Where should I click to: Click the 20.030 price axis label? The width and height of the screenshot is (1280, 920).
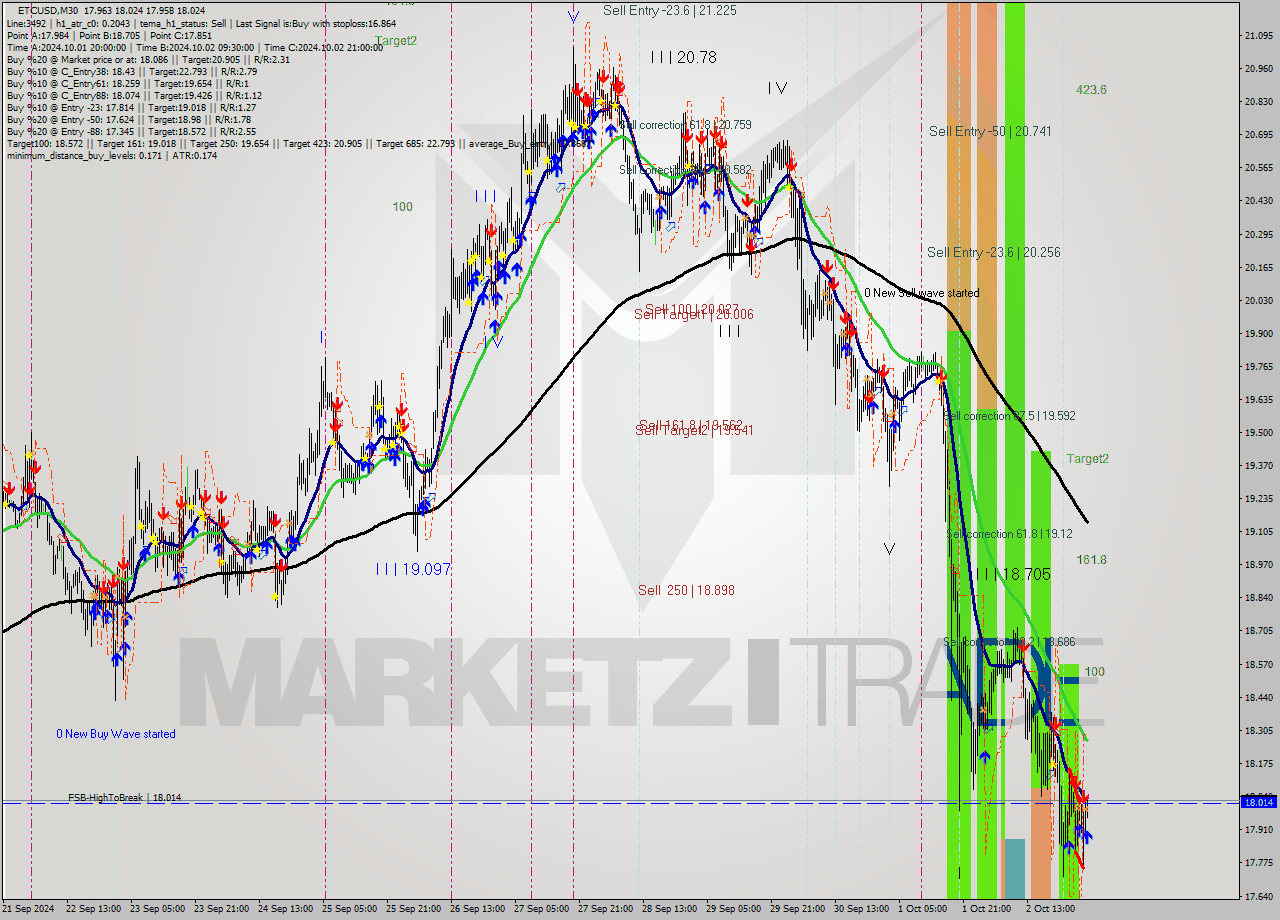[x=1258, y=300]
